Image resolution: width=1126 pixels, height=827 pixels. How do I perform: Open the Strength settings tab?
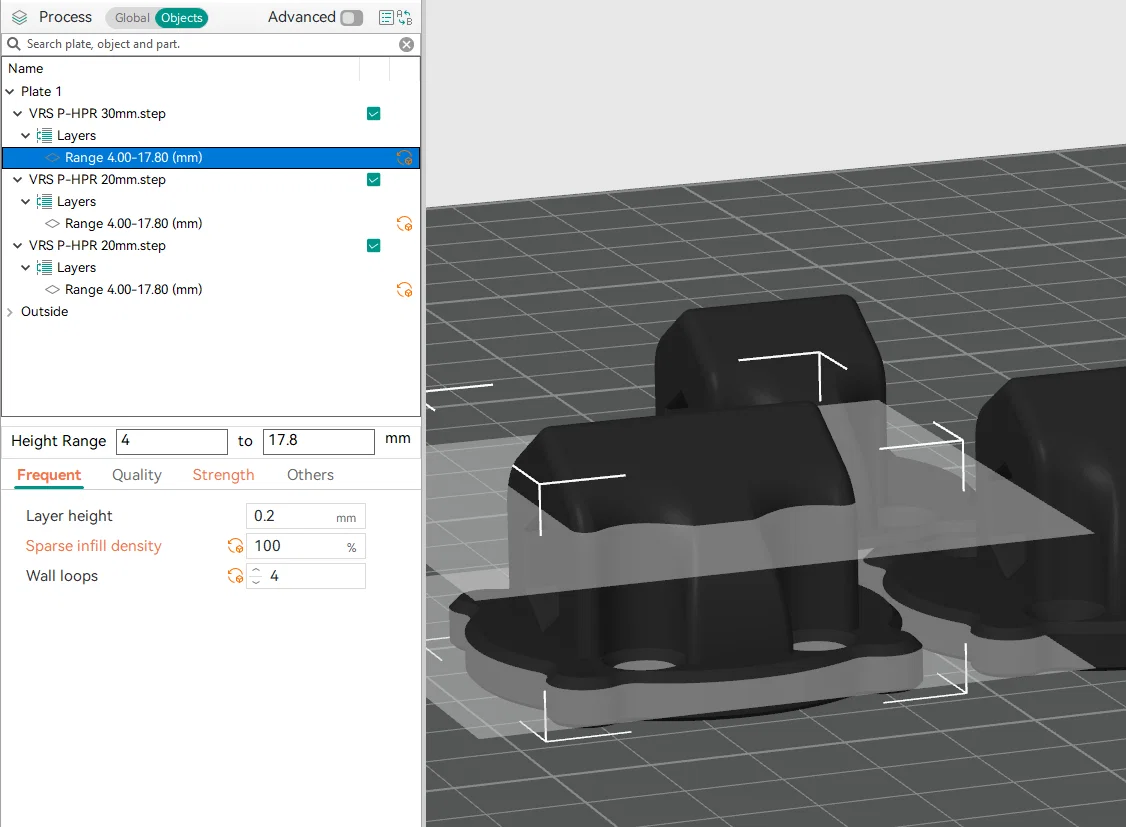(x=223, y=475)
